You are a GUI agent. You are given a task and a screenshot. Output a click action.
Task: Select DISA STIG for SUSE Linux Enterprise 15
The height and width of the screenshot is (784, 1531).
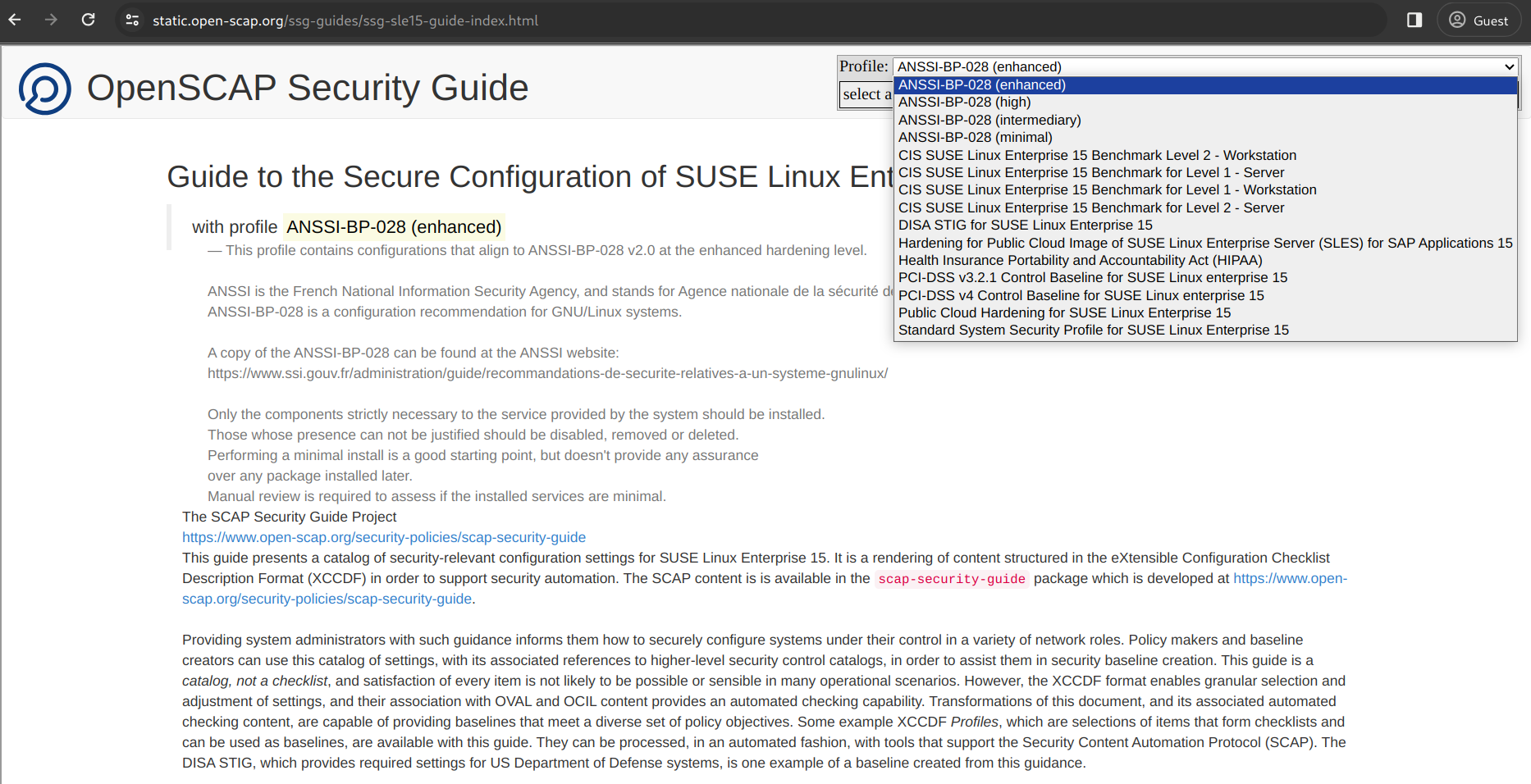[x=1025, y=225]
